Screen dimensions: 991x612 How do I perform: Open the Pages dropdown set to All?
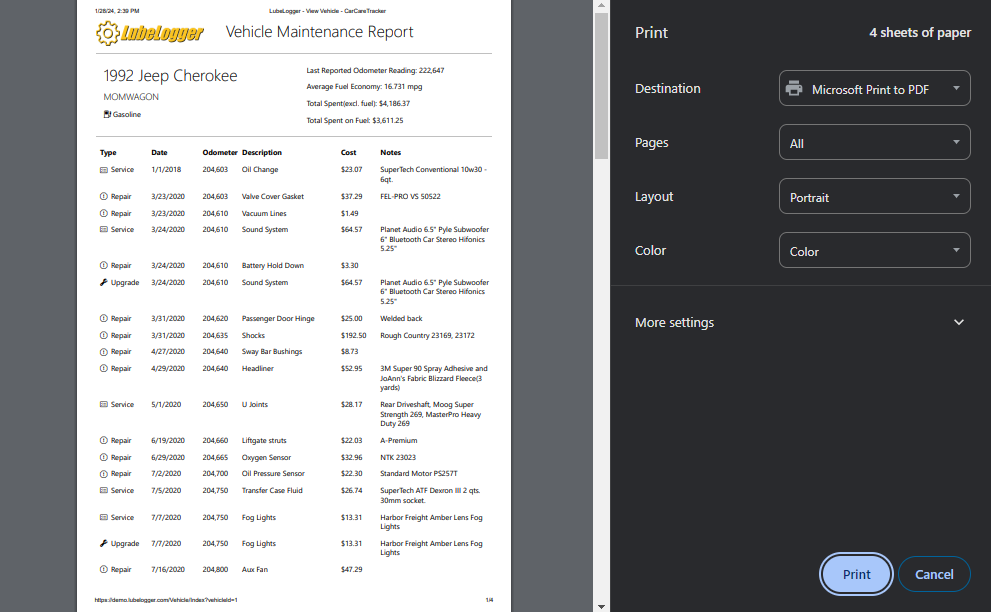[x=874, y=143]
